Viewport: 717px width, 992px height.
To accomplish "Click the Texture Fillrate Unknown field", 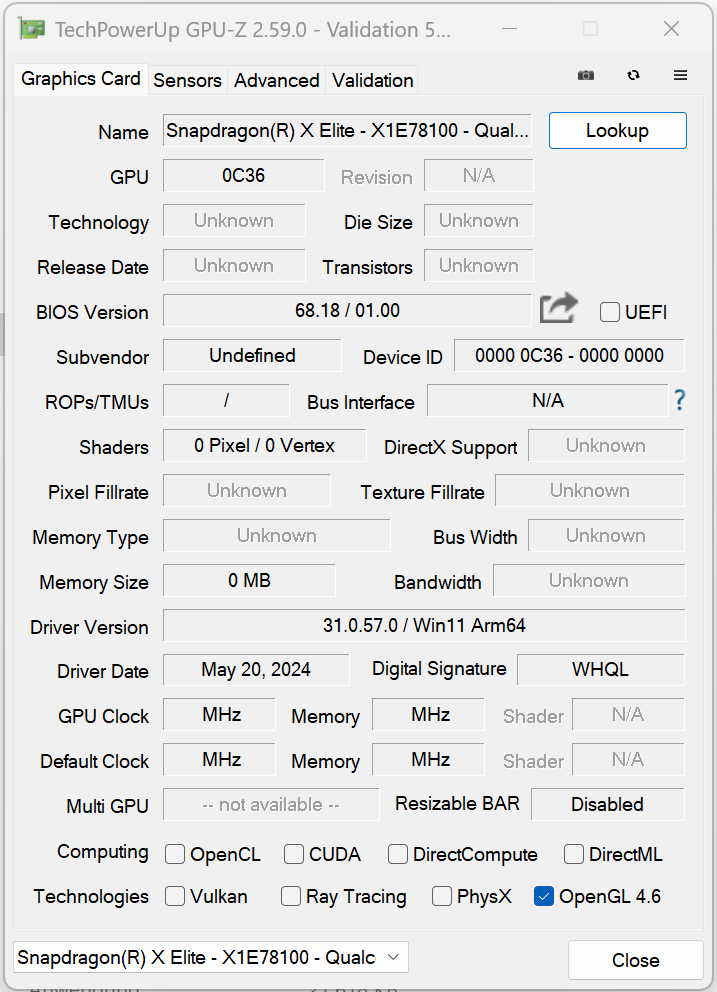I will tap(590, 490).
